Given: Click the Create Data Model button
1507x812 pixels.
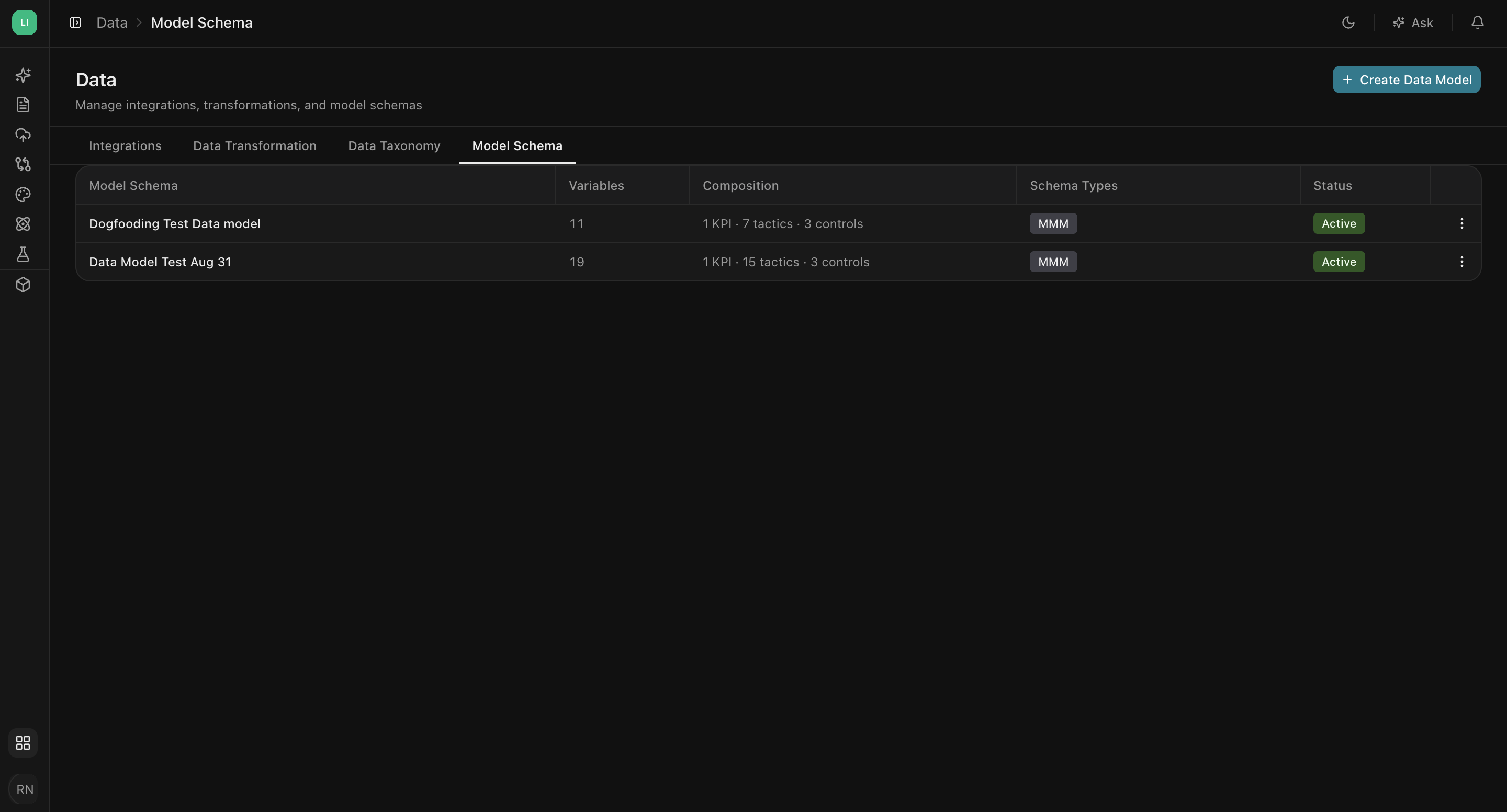Looking at the screenshot, I should pyautogui.click(x=1407, y=80).
